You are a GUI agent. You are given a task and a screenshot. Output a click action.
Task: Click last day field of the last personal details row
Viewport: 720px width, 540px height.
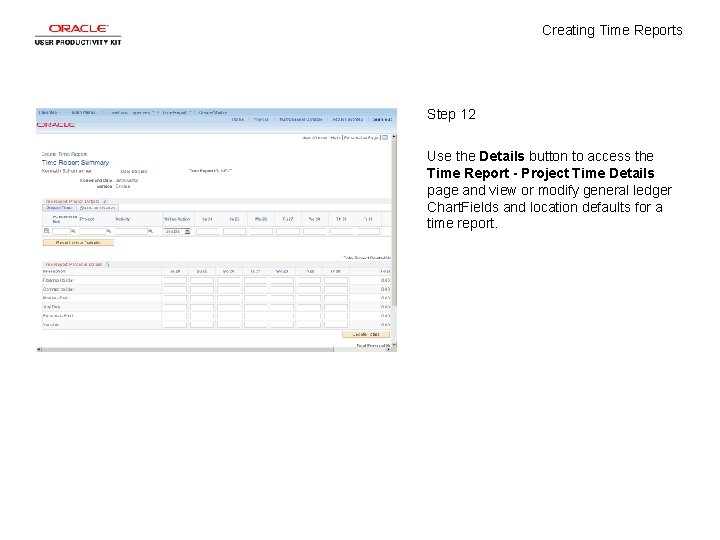[336, 325]
